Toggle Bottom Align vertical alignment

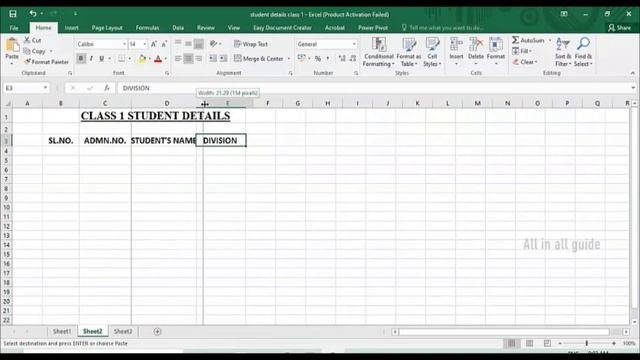point(199,44)
